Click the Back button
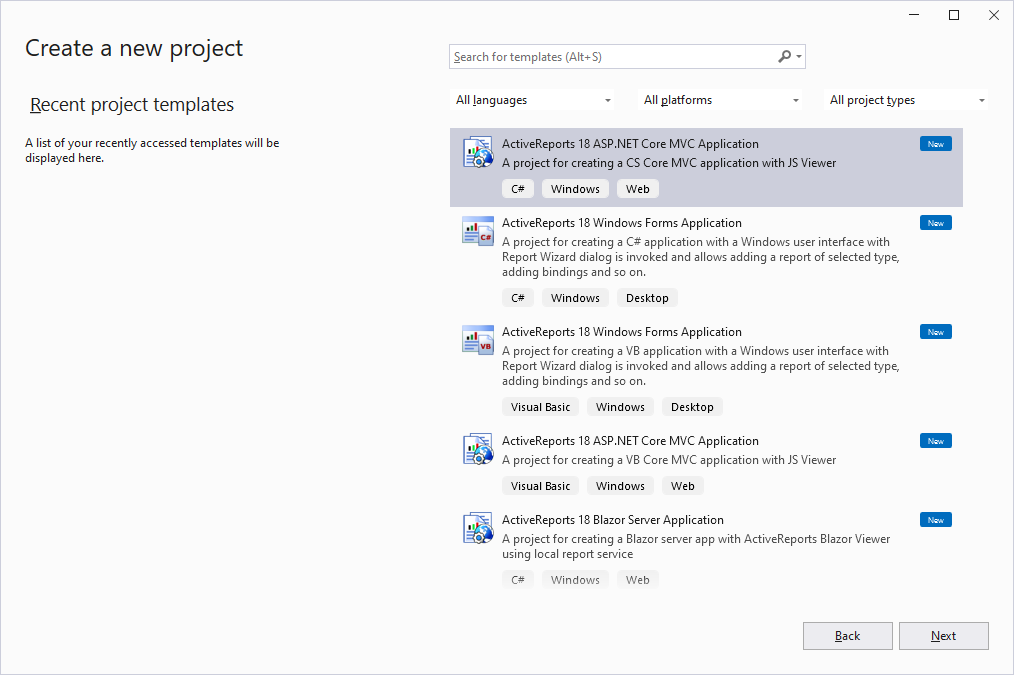 (x=848, y=636)
